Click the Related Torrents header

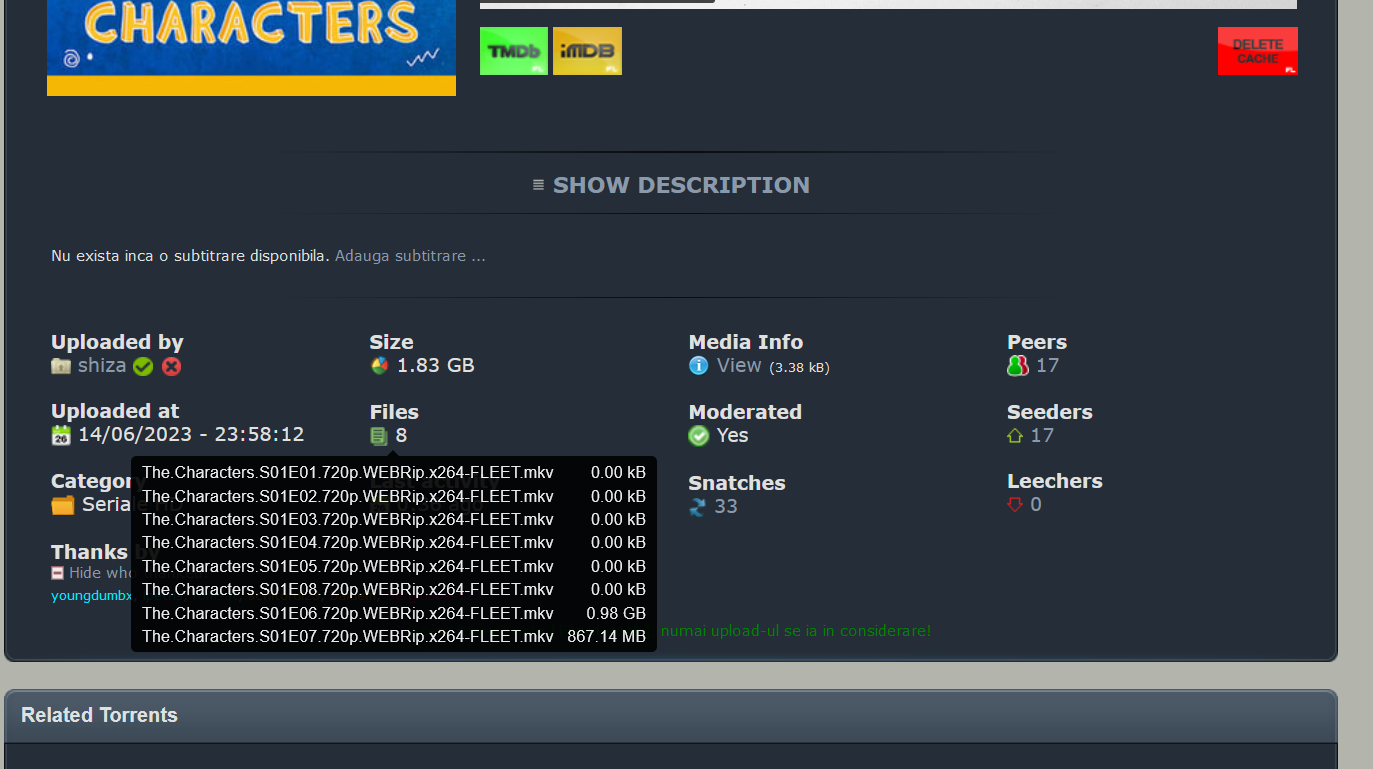click(100, 715)
